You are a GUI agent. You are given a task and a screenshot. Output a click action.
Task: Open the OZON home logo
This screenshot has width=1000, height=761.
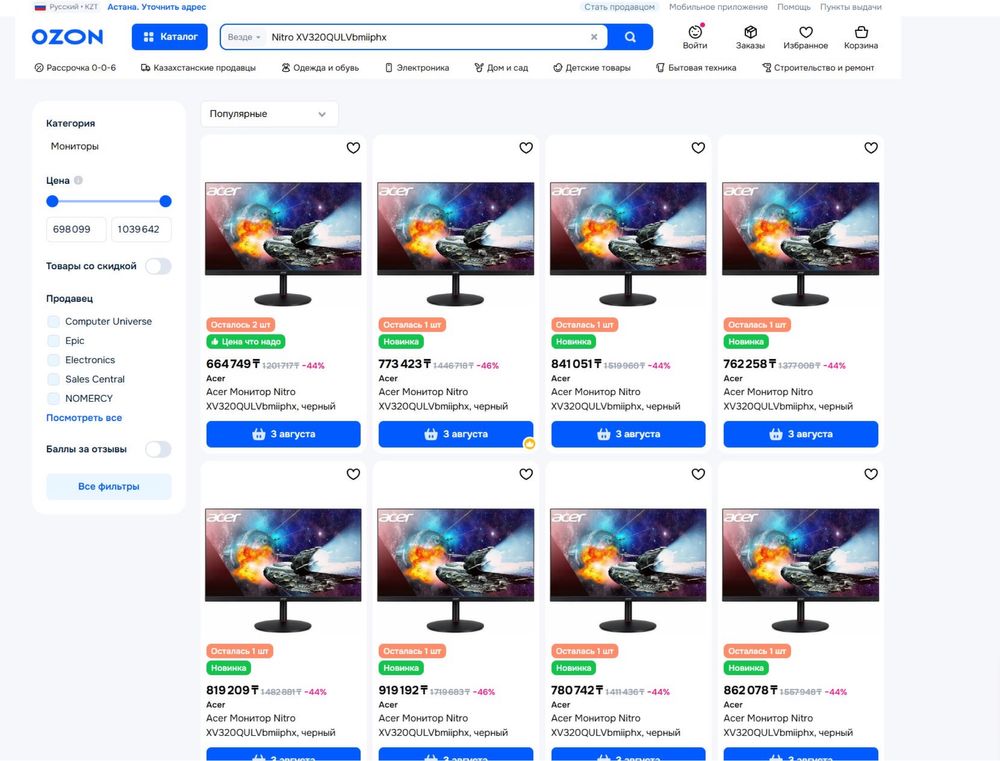click(67, 37)
